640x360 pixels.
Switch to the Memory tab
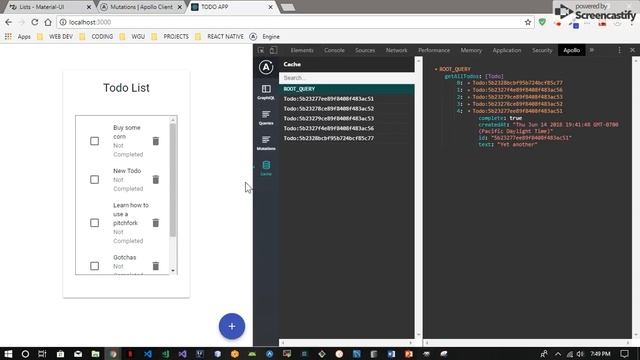[471, 50]
